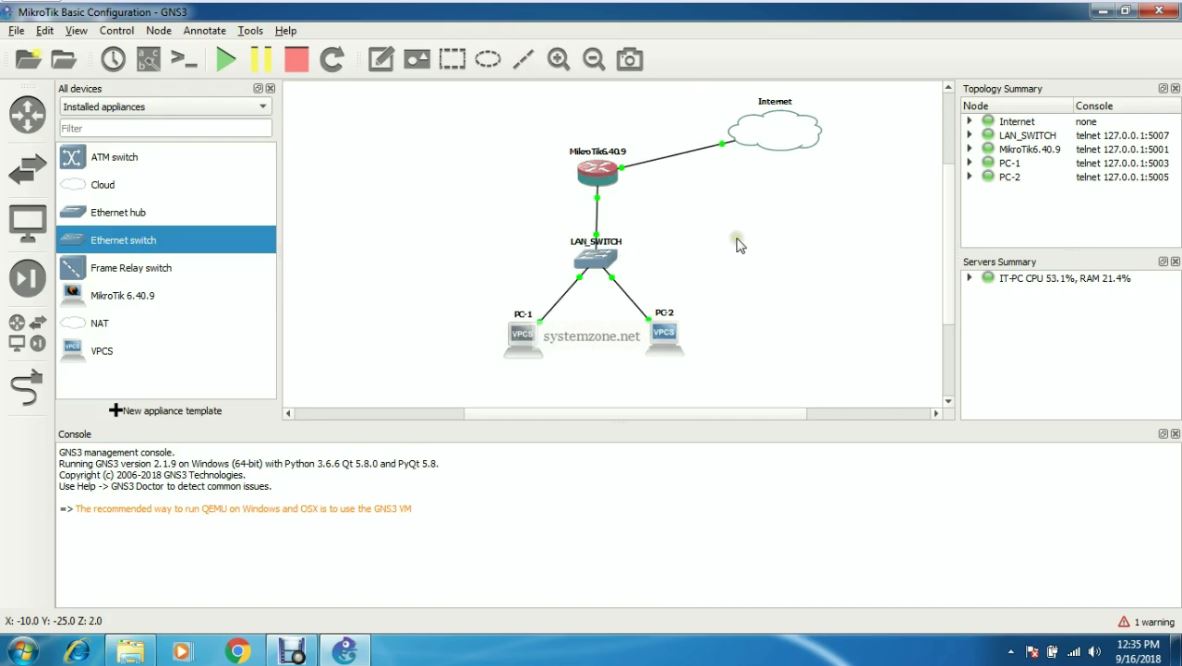Open the Insert a picture tool
The width and height of the screenshot is (1182, 666).
417,59
